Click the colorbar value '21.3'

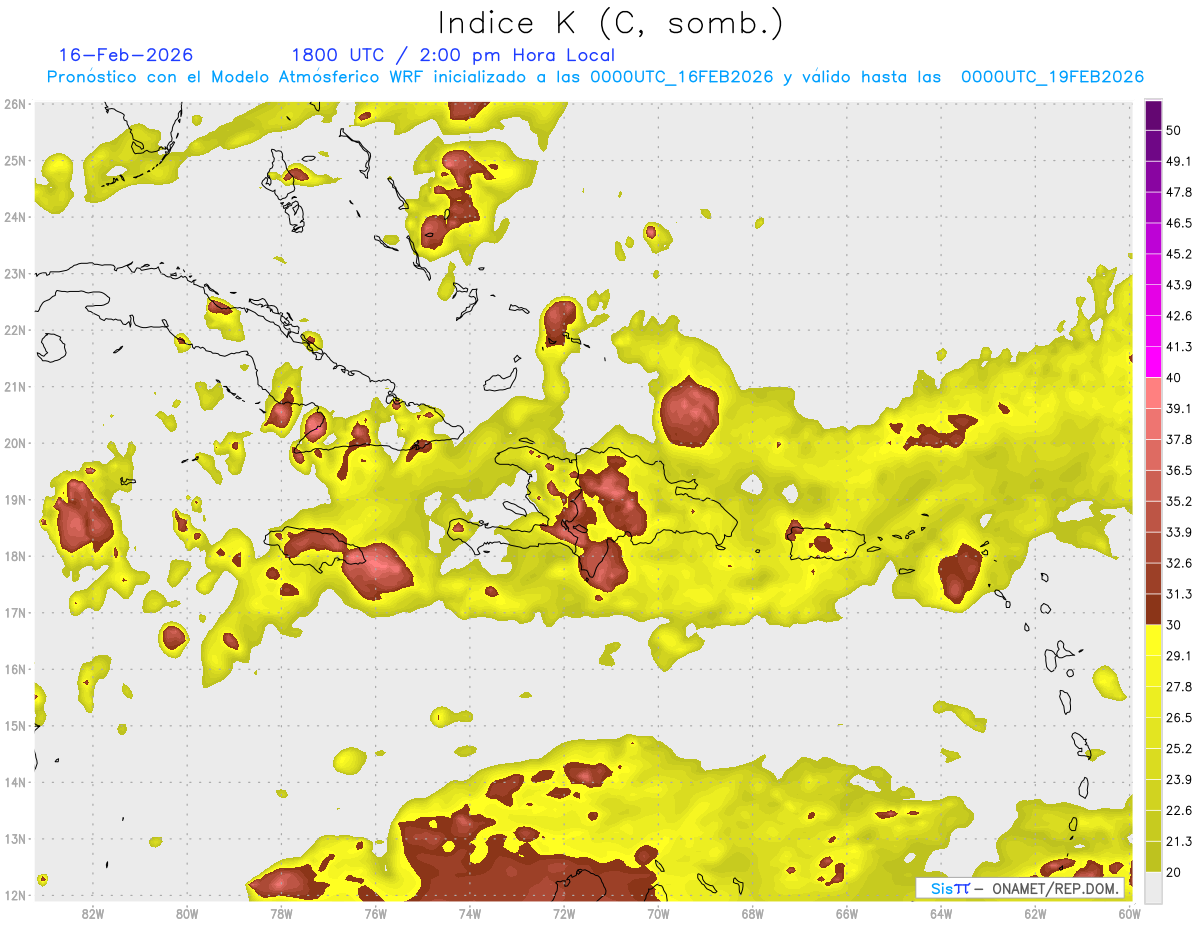coord(1178,841)
